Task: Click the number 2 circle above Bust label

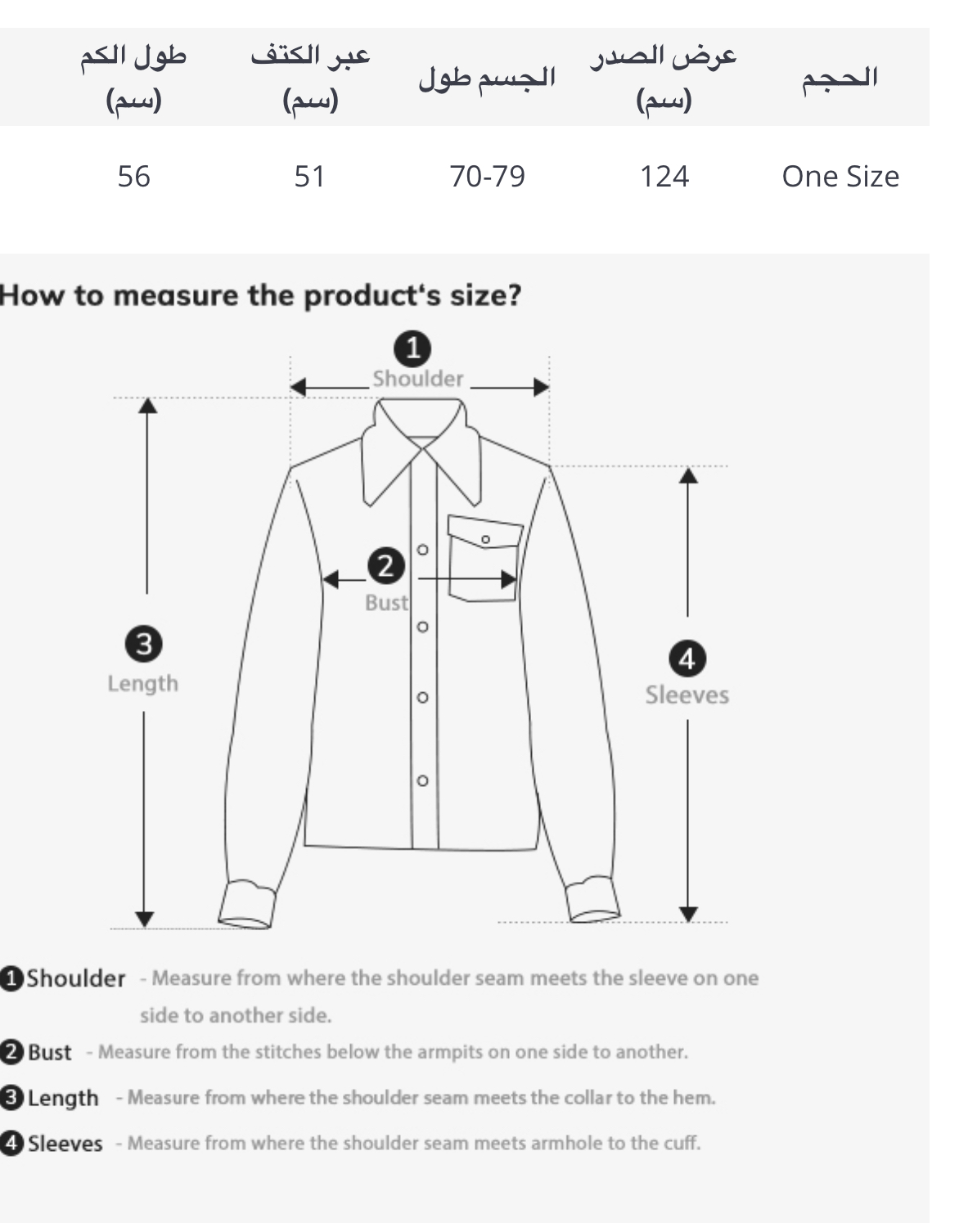Action: point(386,566)
